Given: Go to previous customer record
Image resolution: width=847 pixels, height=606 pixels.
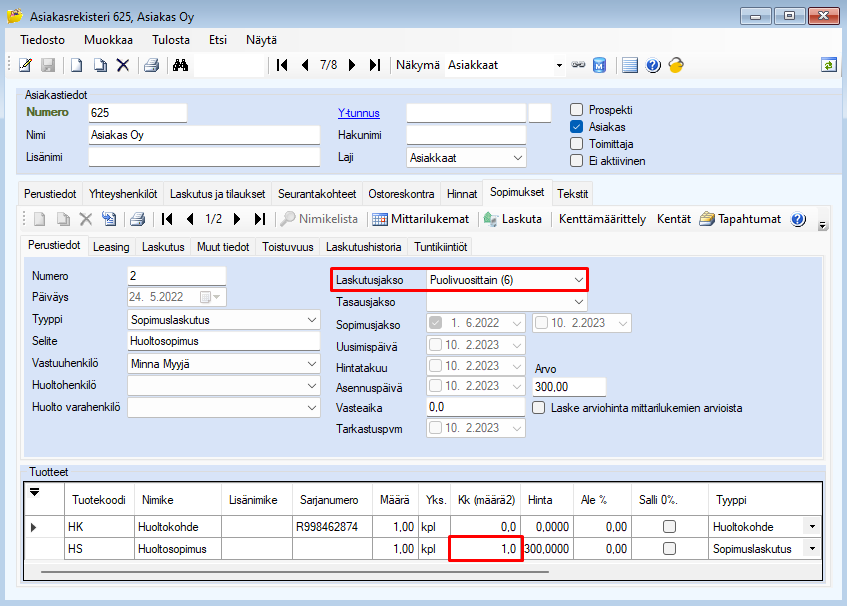Looking at the screenshot, I should (x=305, y=65).
